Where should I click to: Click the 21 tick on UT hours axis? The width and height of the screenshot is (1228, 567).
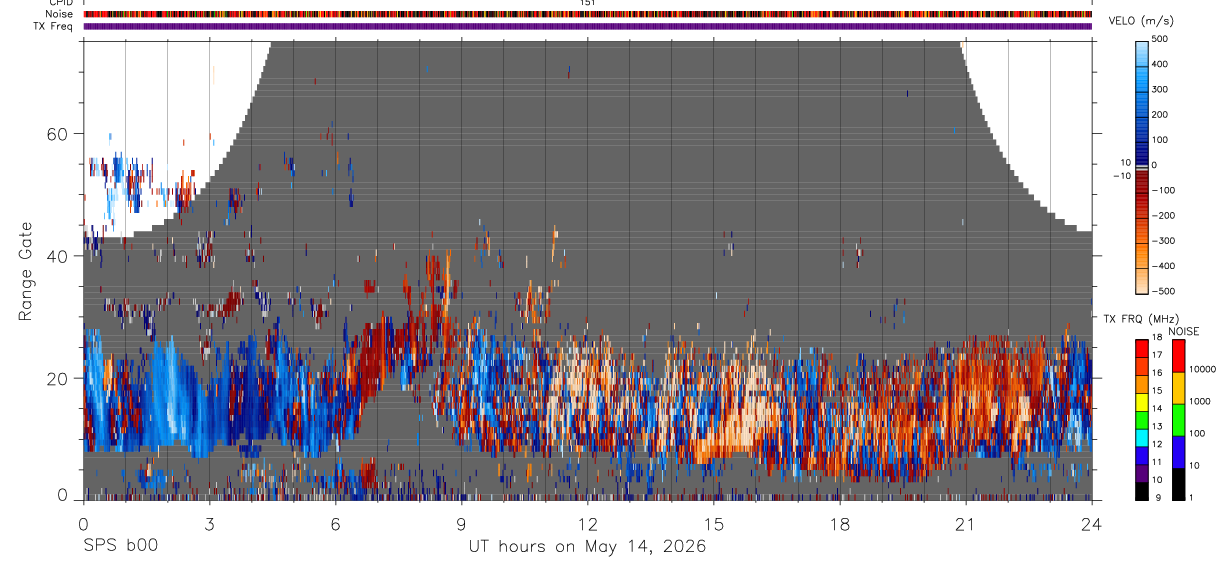point(966,522)
